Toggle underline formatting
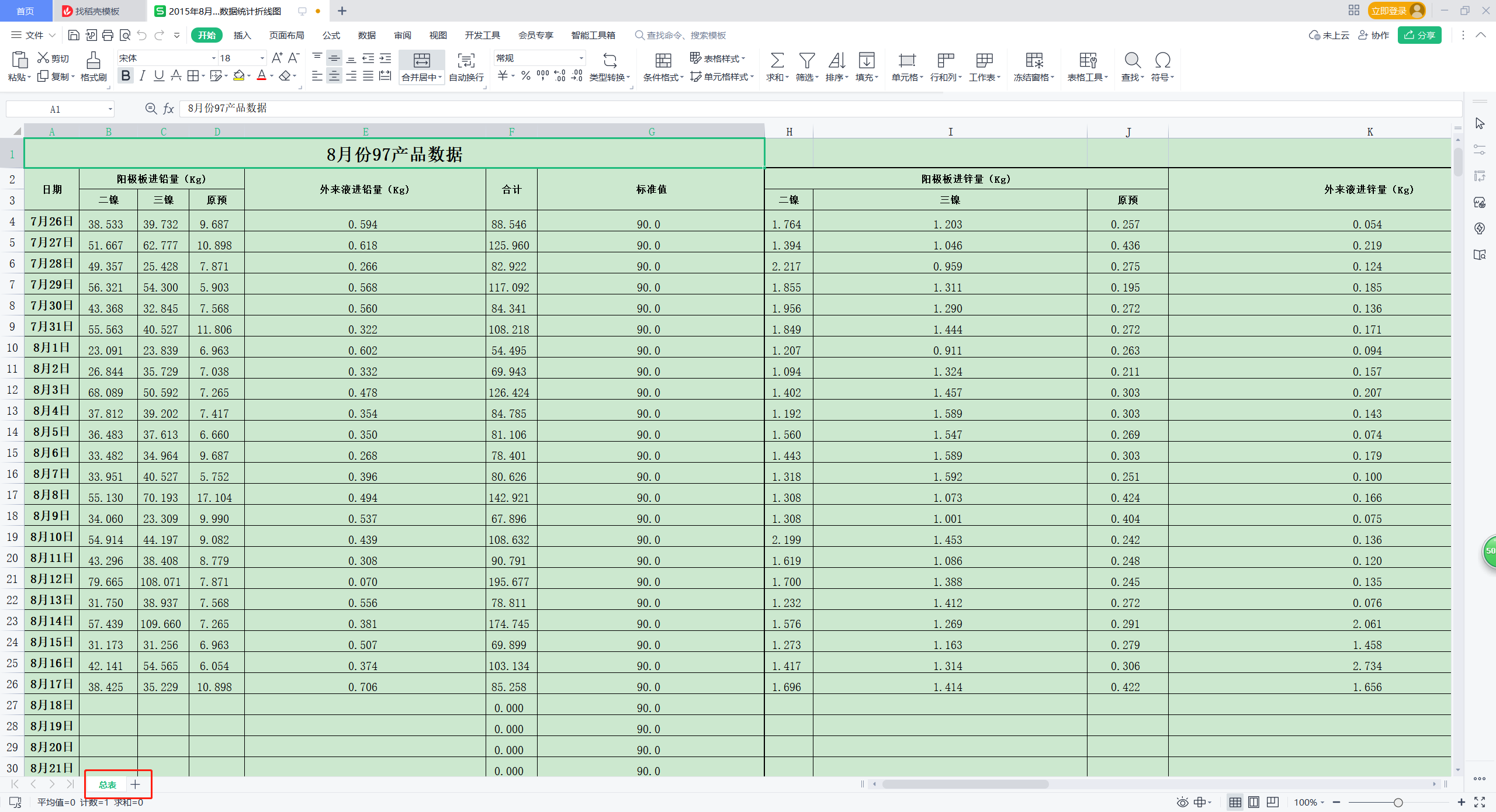 click(158, 75)
